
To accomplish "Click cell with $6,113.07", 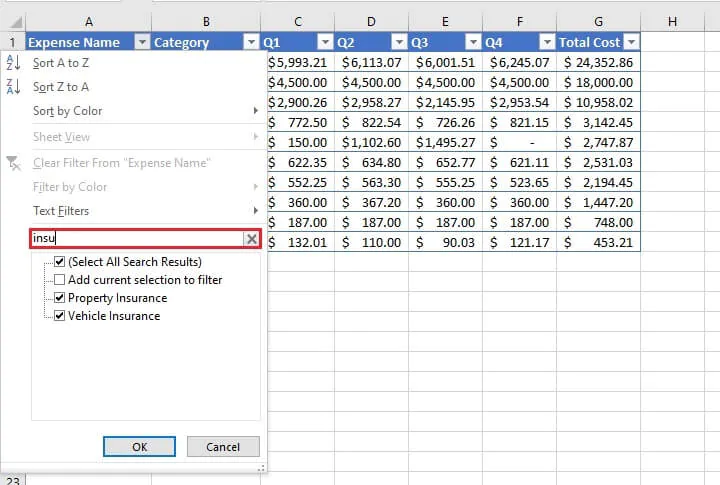I will (x=371, y=62).
